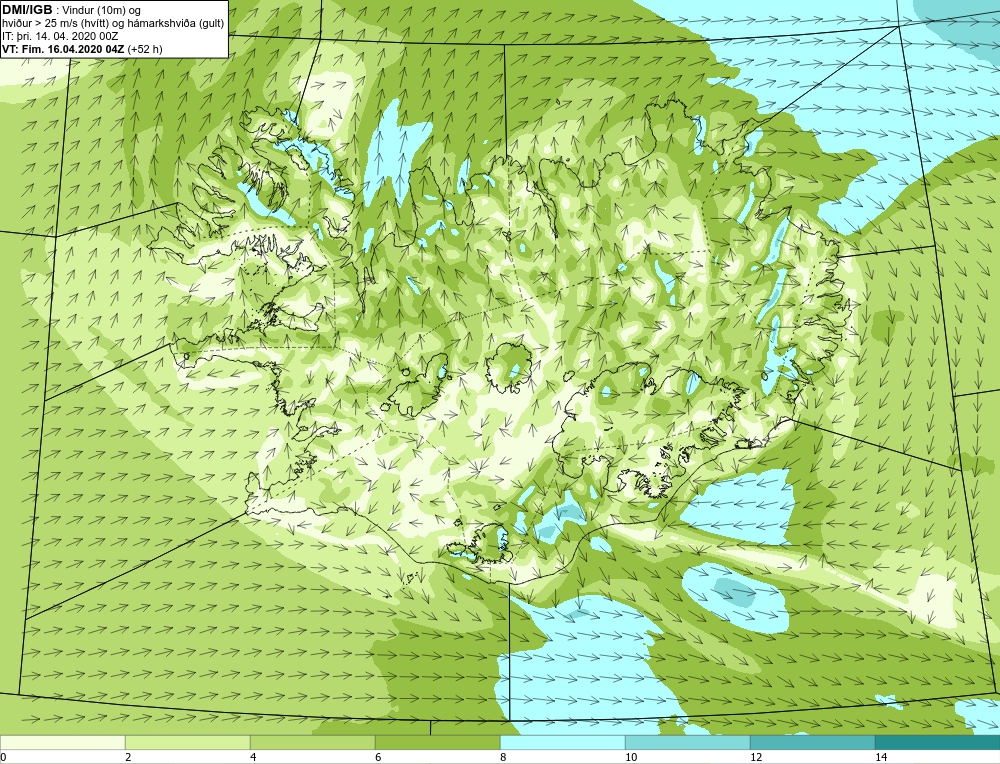Click the 2–4 m/s legend color swatch
The height and width of the screenshot is (764, 1000).
[188, 742]
